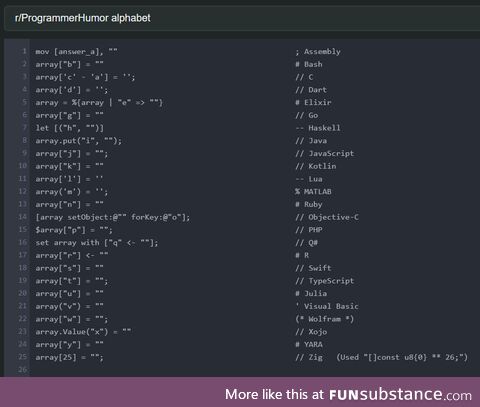Viewport: 480px width, 407px height.
Task: Click the r/ProgrammerHumor alphabet title
Action: pyautogui.click(x=83, y=18)
